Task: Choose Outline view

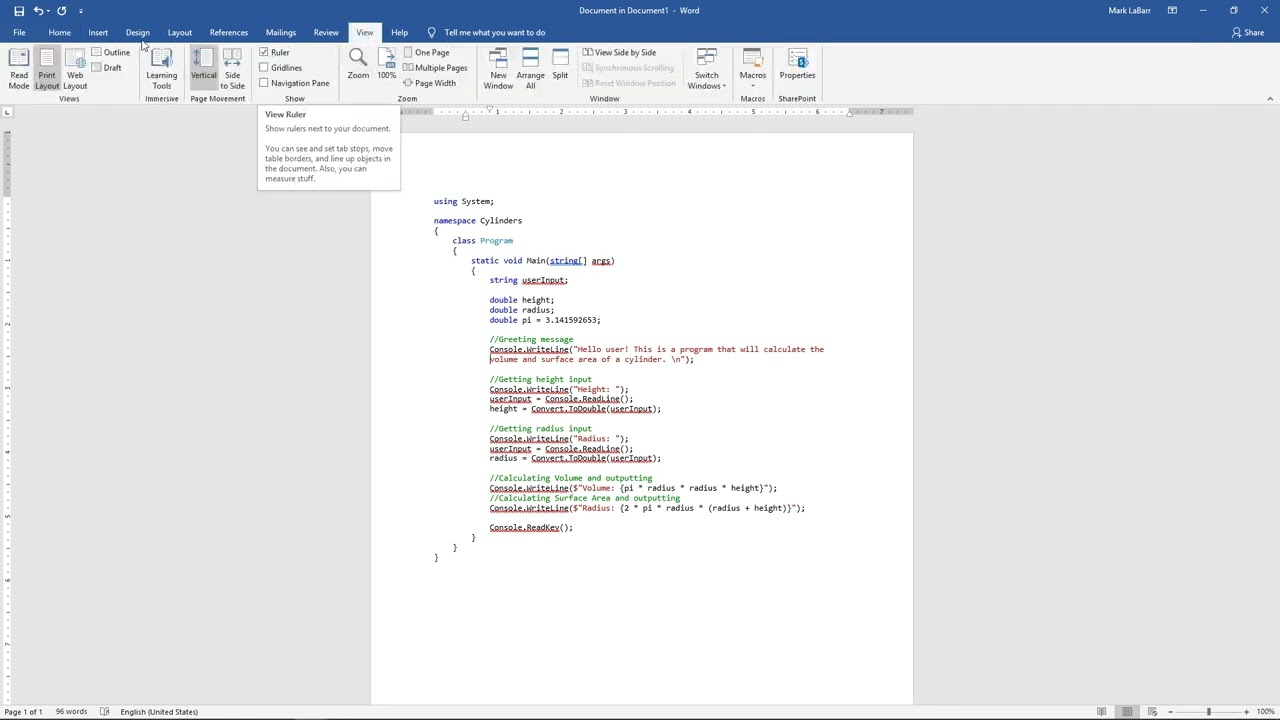Action: point(111,52)
